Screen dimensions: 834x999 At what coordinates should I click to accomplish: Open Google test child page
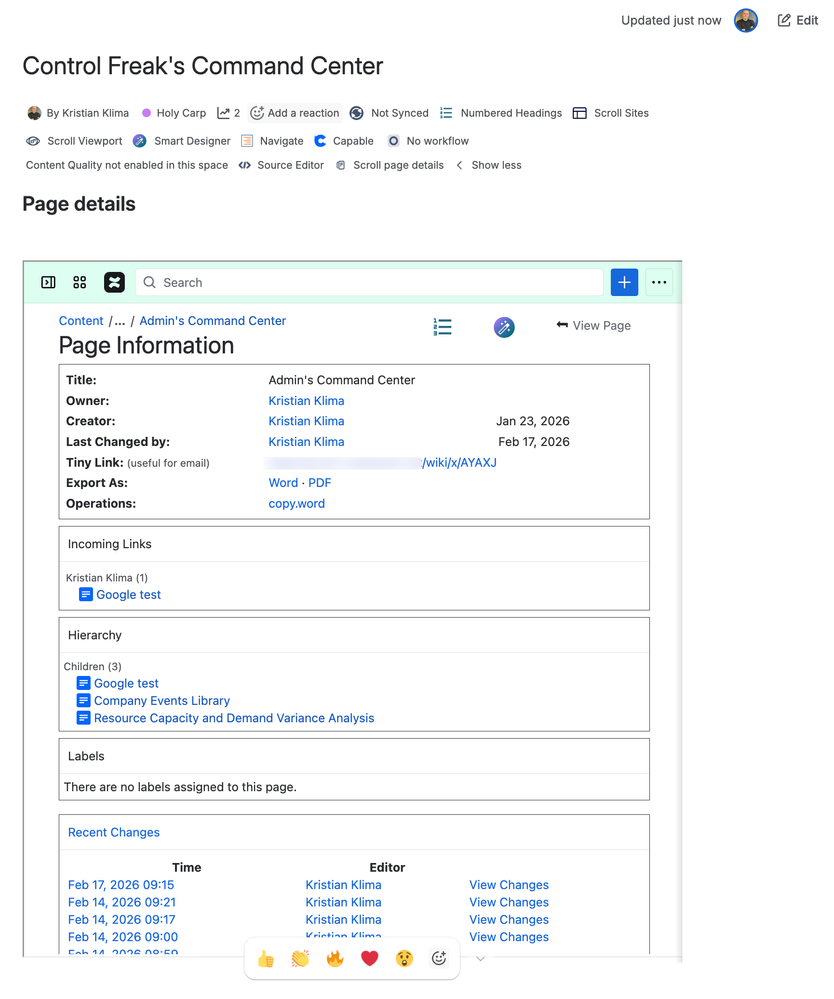click(126, 683)
